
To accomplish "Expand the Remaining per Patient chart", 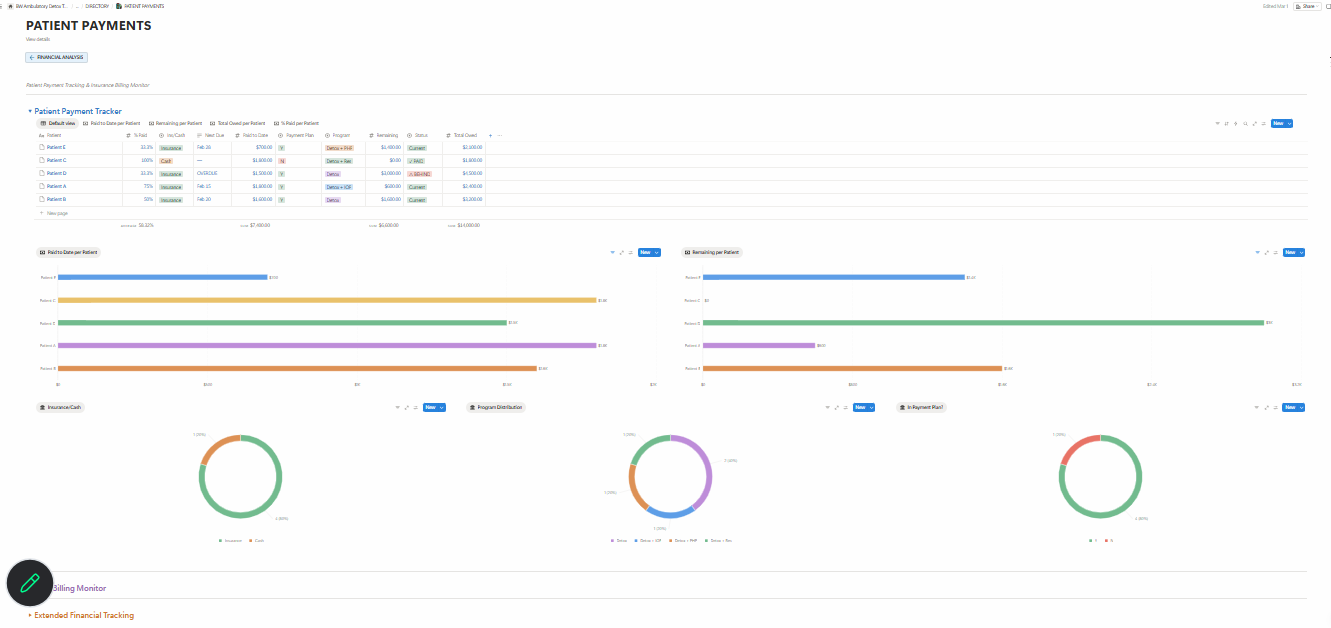I will [1267, 252].
